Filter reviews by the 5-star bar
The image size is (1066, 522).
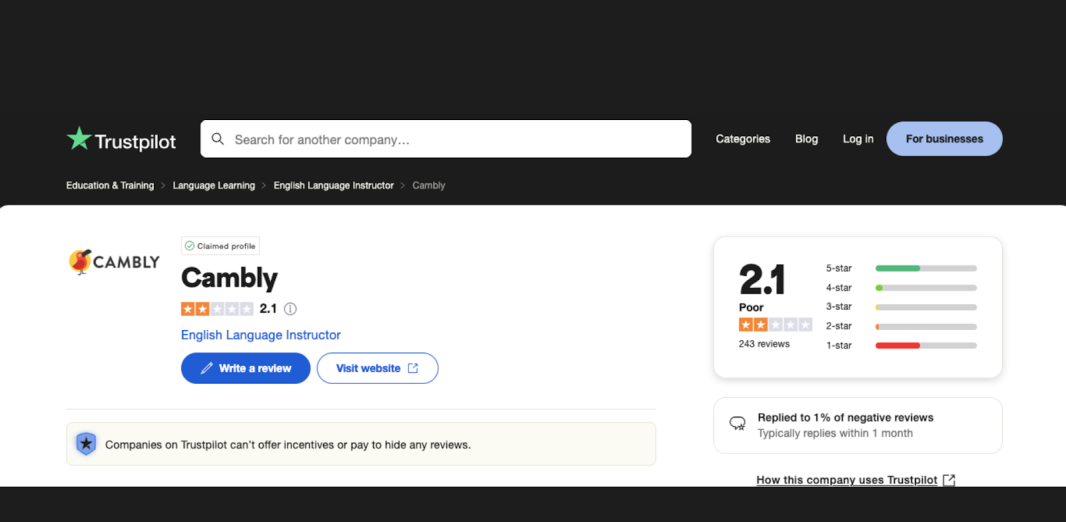click(926, 268)
